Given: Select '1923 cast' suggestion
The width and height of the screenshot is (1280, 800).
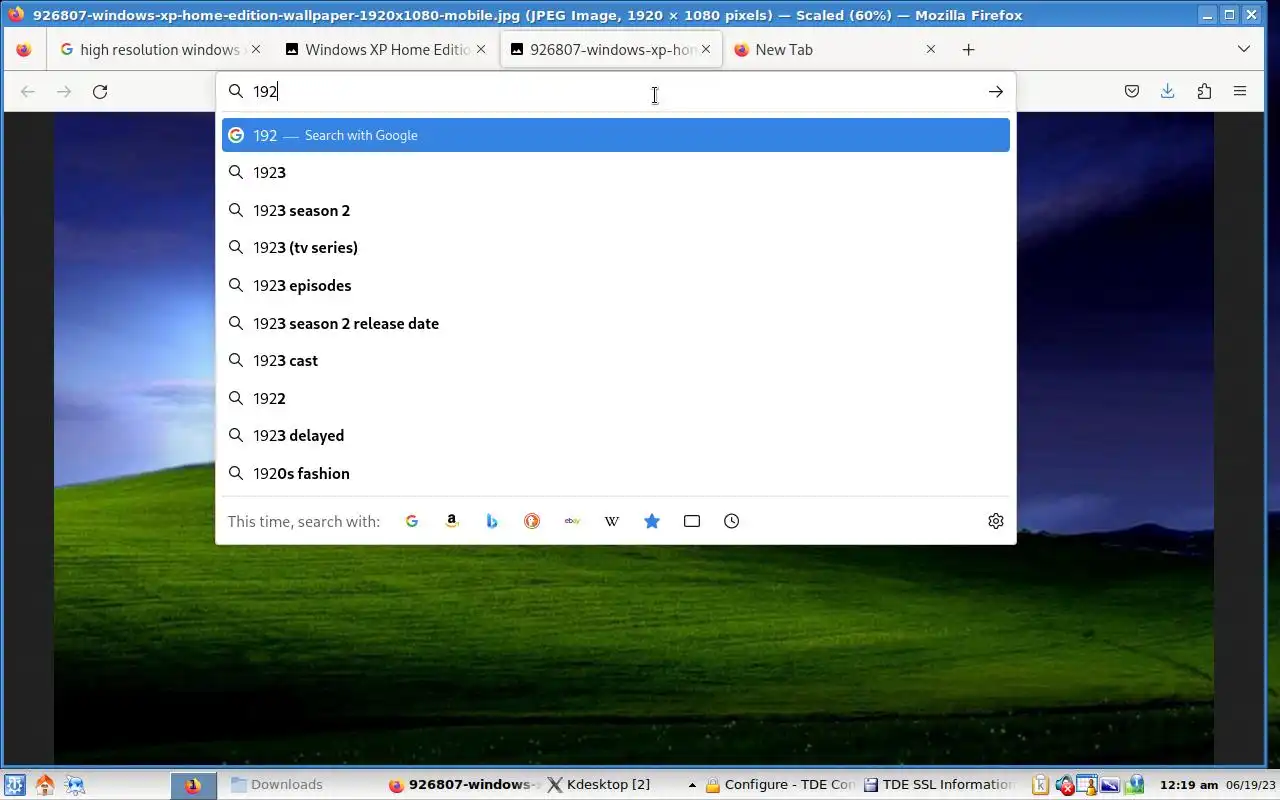Looking at the screenshot, I should (616, 361).
